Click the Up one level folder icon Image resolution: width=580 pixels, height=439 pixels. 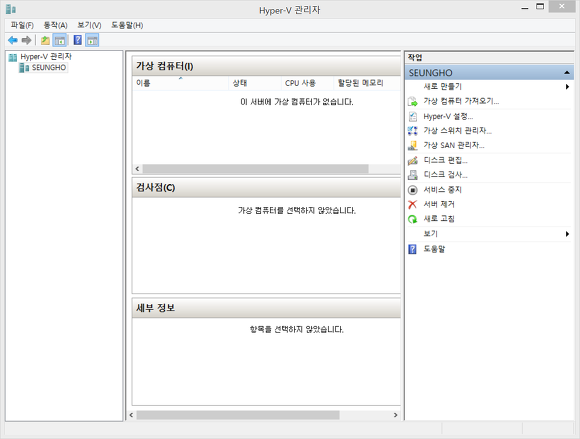click(x=45, y=40)
